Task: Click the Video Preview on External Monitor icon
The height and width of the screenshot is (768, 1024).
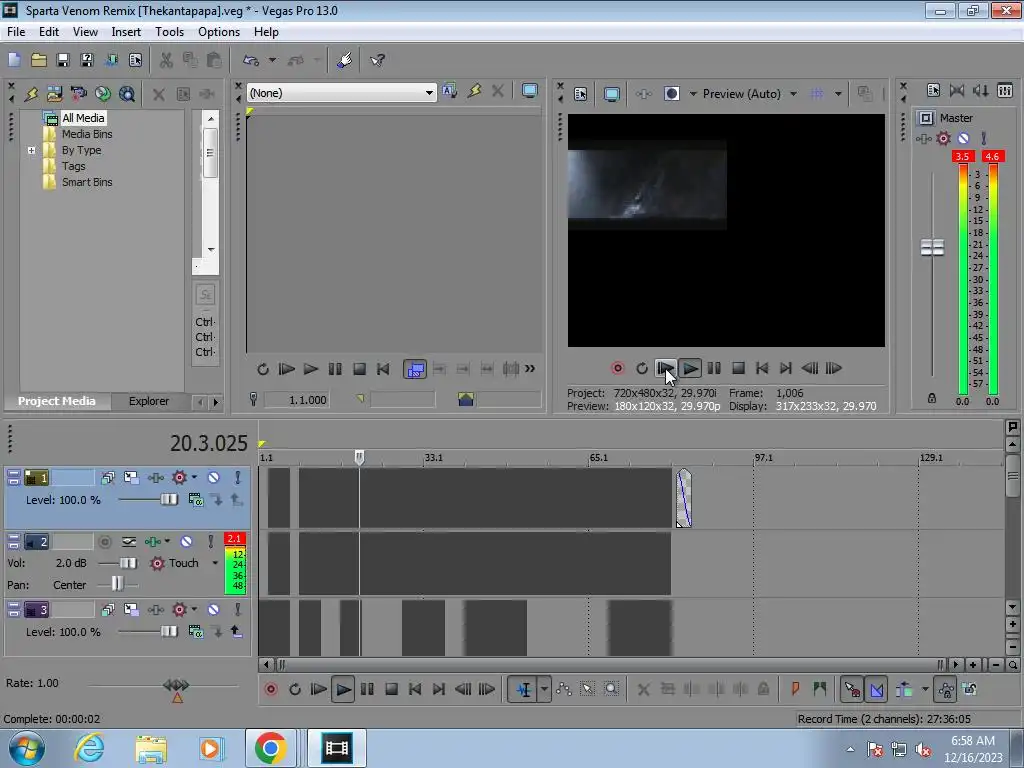Action: 611,94
